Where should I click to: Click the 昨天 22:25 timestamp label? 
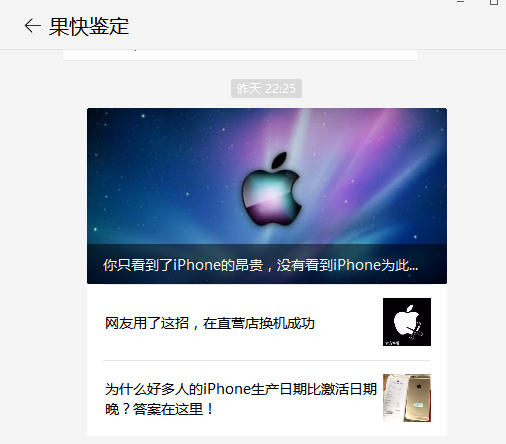pyautogui.click(x=266, y=89)
